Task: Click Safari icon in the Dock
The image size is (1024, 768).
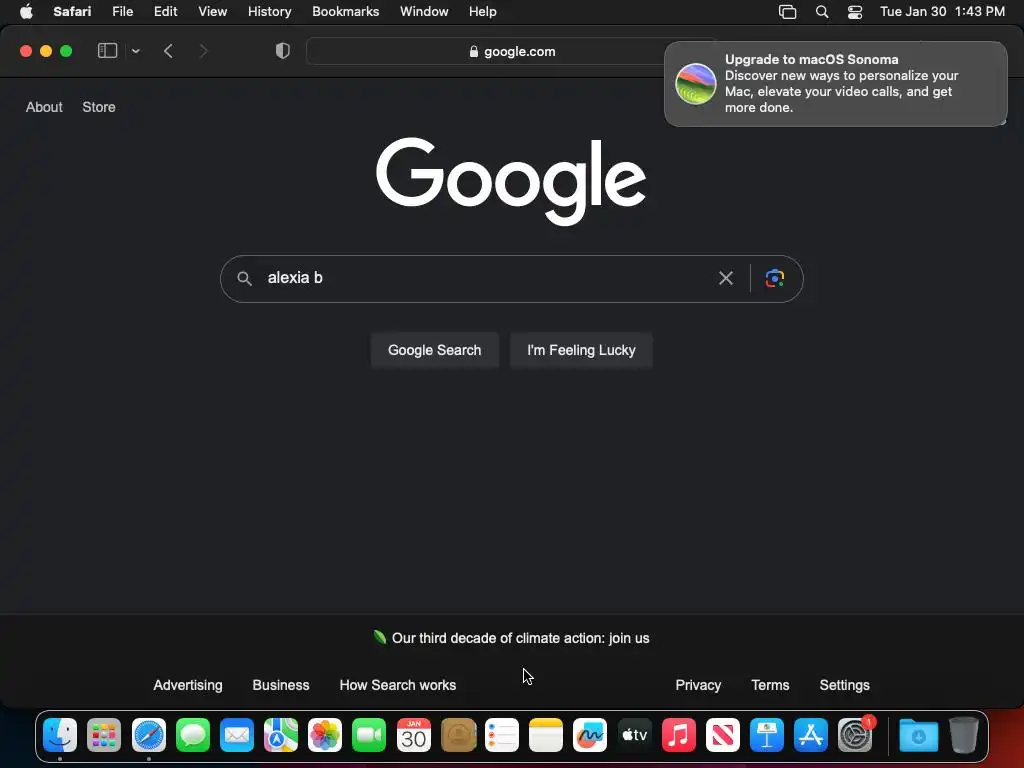Action: click(149, 736)
